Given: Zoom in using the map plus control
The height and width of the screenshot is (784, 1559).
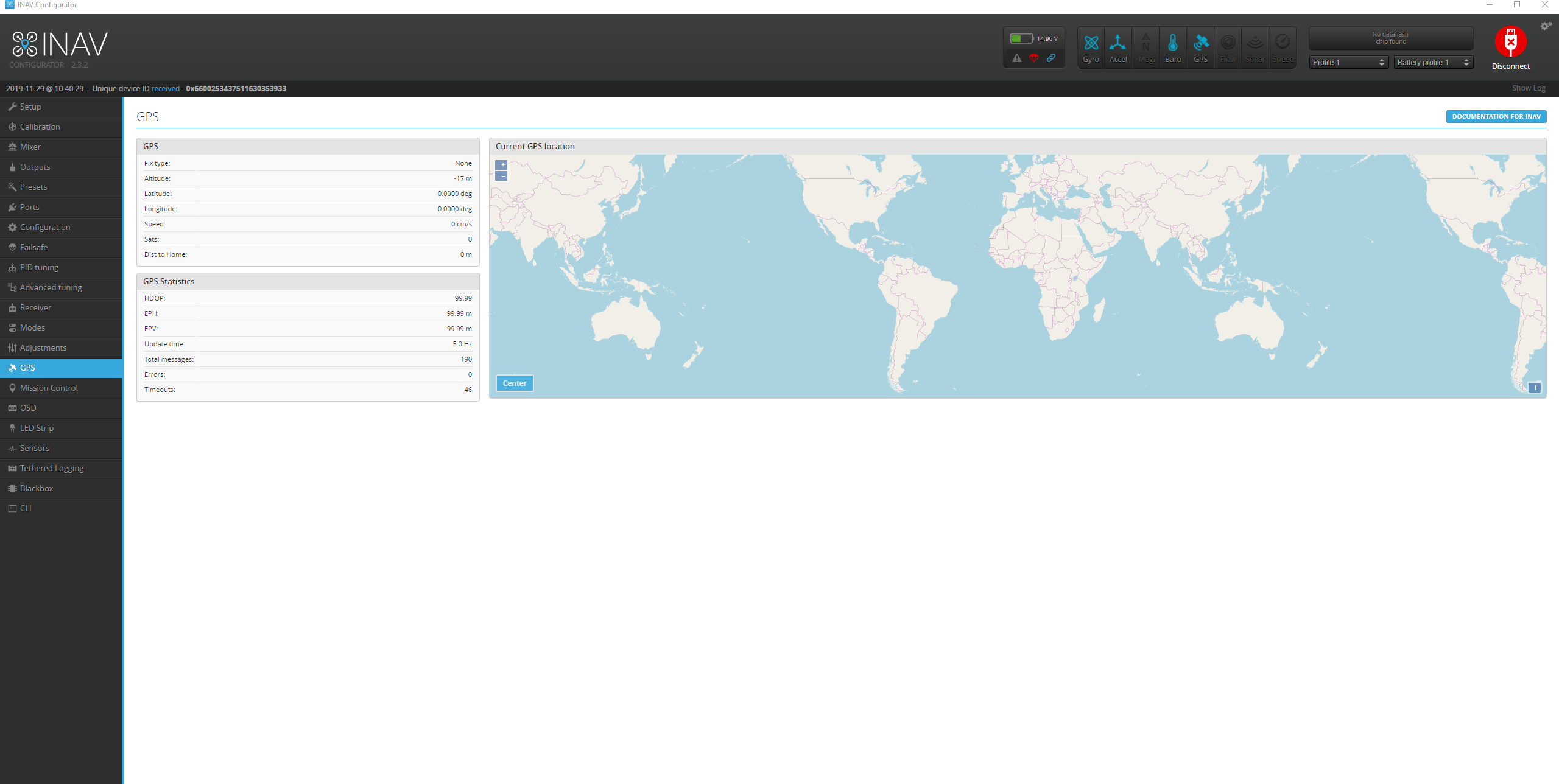Looking at the screenshot, I should click(501, 164).
